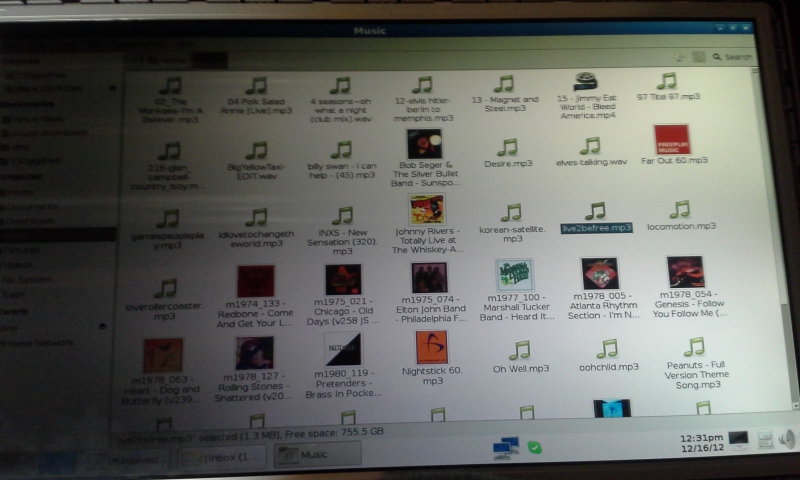Open Pictures in the sidebar
The height and width of the screenshot is (480, 800).
coord(20,250)
